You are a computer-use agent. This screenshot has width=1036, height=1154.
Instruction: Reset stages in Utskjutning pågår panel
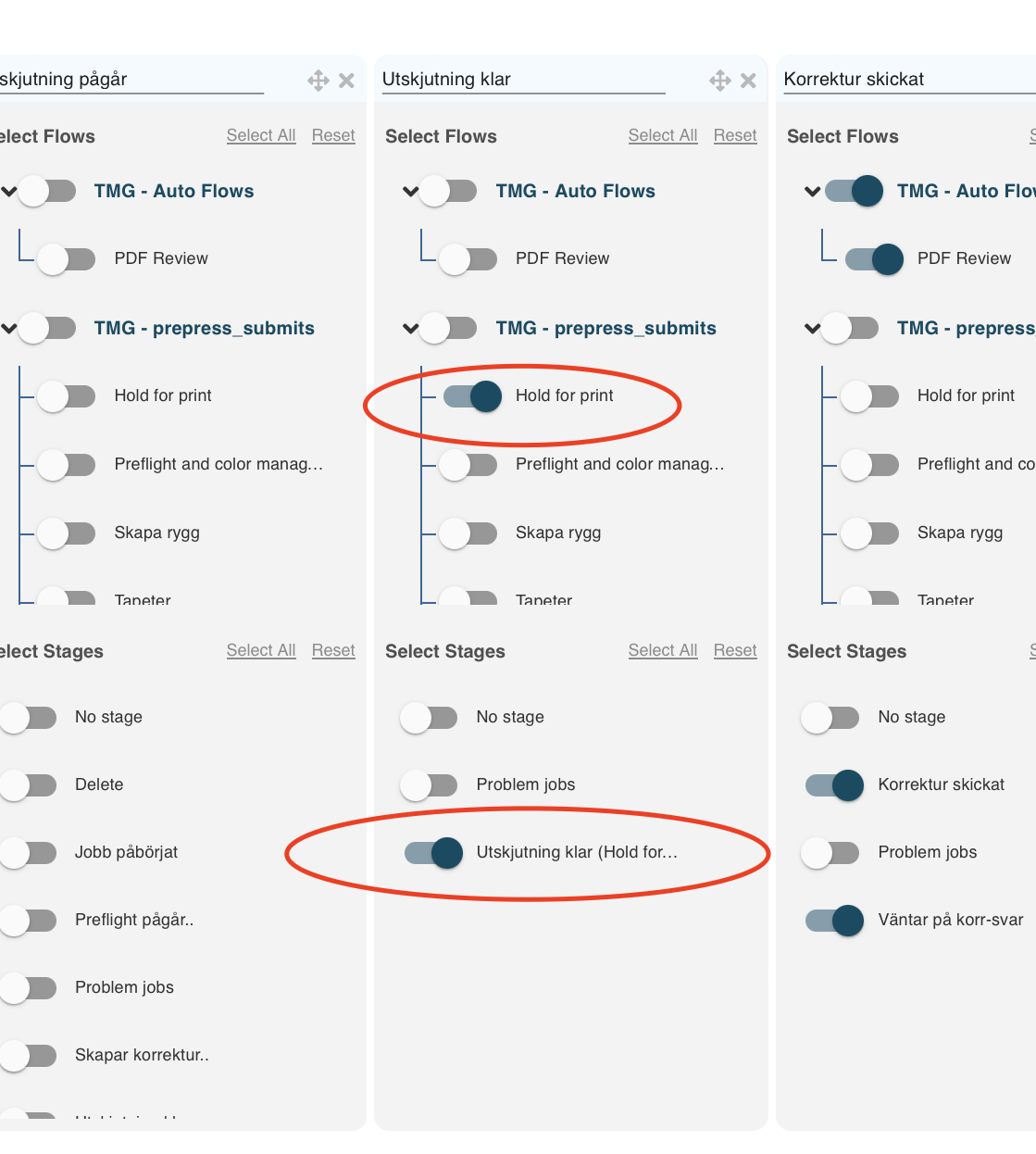tap(333, 651)
